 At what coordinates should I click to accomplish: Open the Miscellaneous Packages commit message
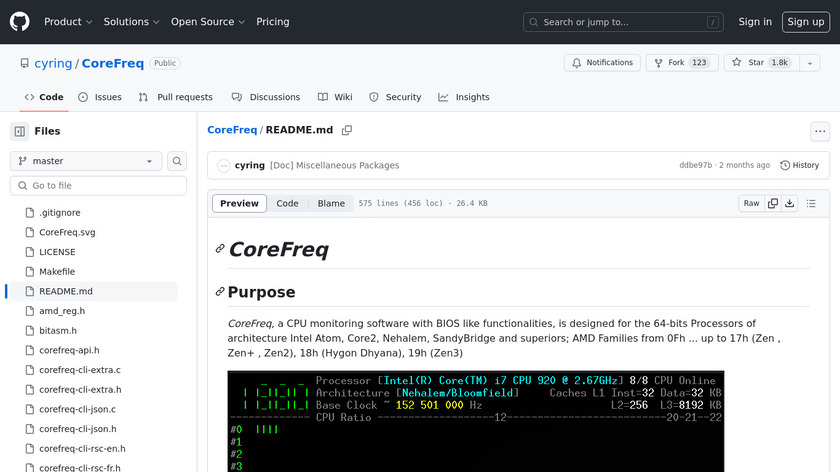(x=334, y=166)
